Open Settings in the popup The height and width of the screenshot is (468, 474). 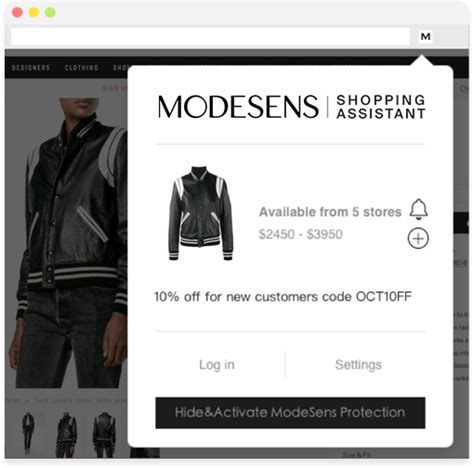(x=358, y=365)
